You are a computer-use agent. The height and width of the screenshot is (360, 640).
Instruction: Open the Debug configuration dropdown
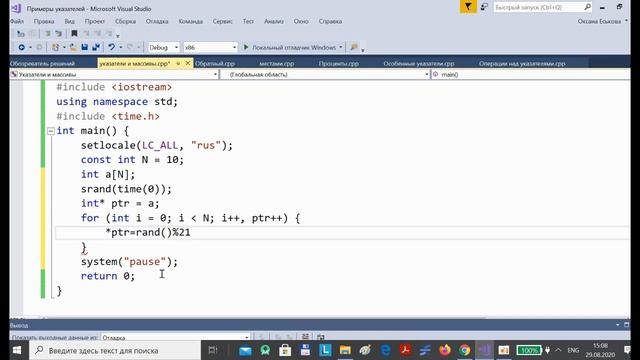163,47
